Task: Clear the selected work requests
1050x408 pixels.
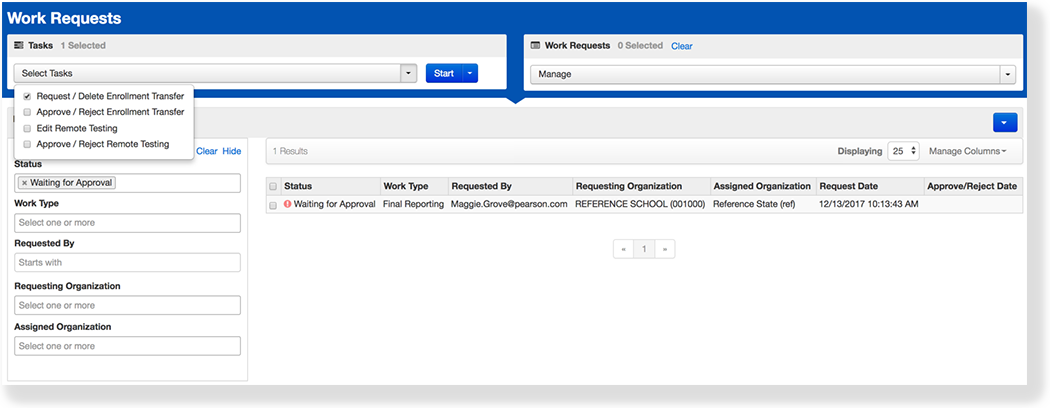Action: click(681, 46)
